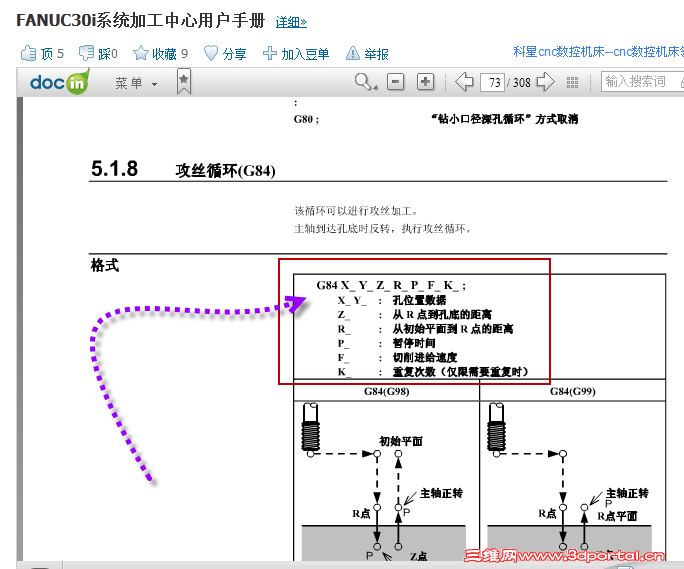
Task: Click the G84(G98) column header
Action: (x=386, y=391)
